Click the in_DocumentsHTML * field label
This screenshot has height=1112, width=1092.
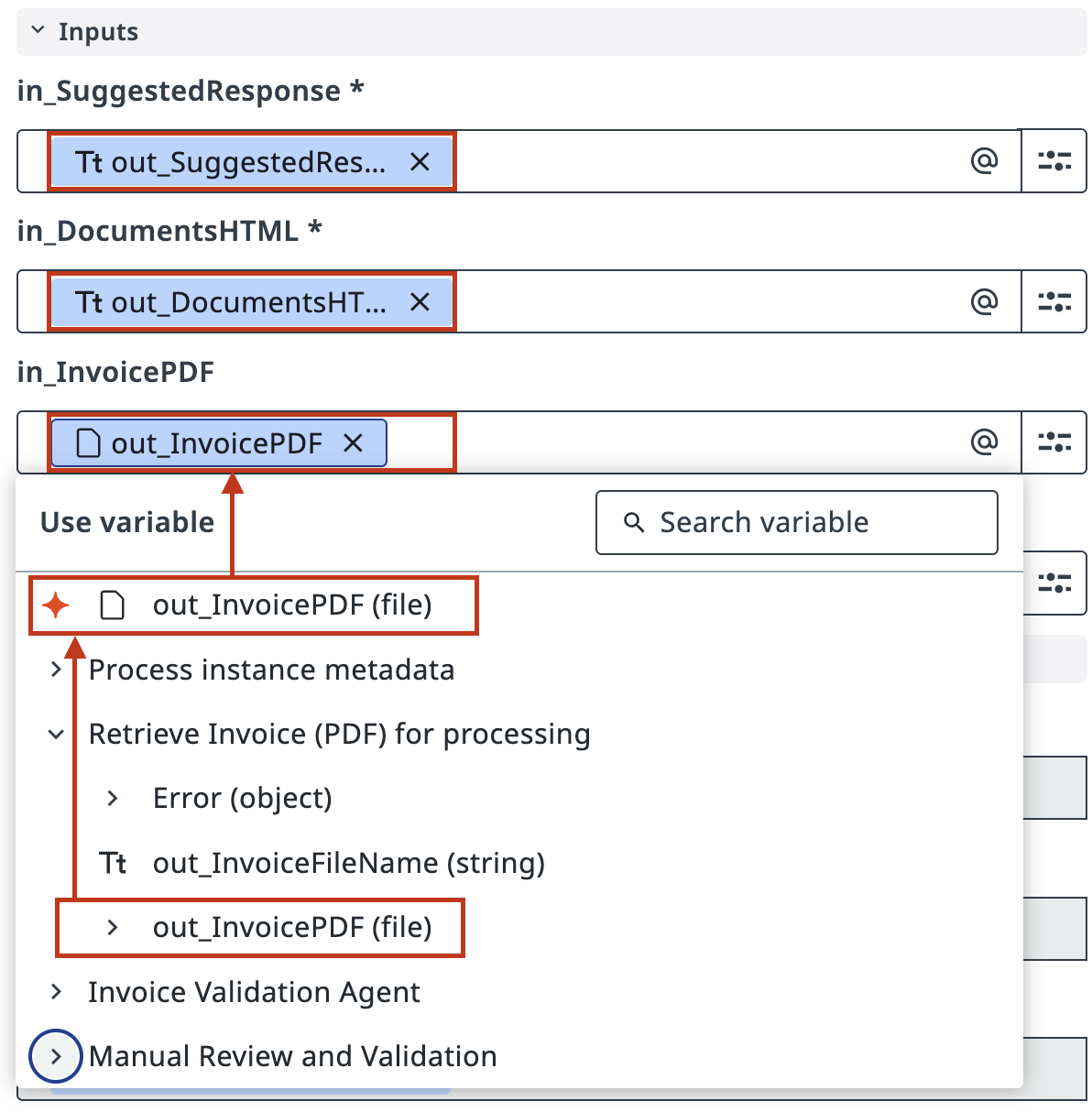(169, 231)
